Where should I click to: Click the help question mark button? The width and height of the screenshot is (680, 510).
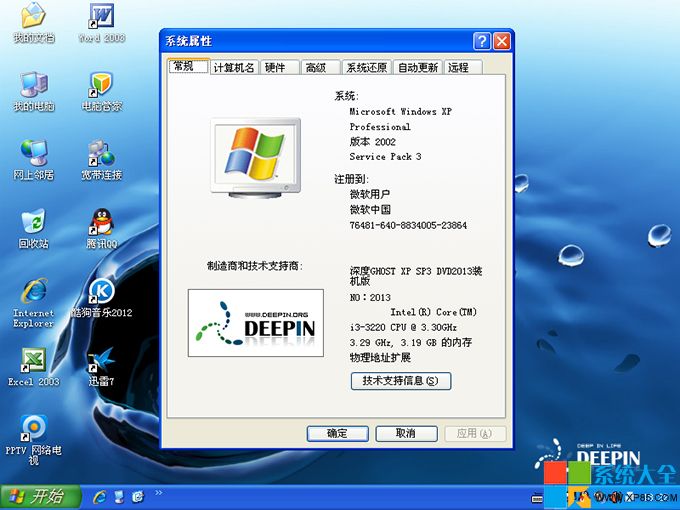[482, 41]
